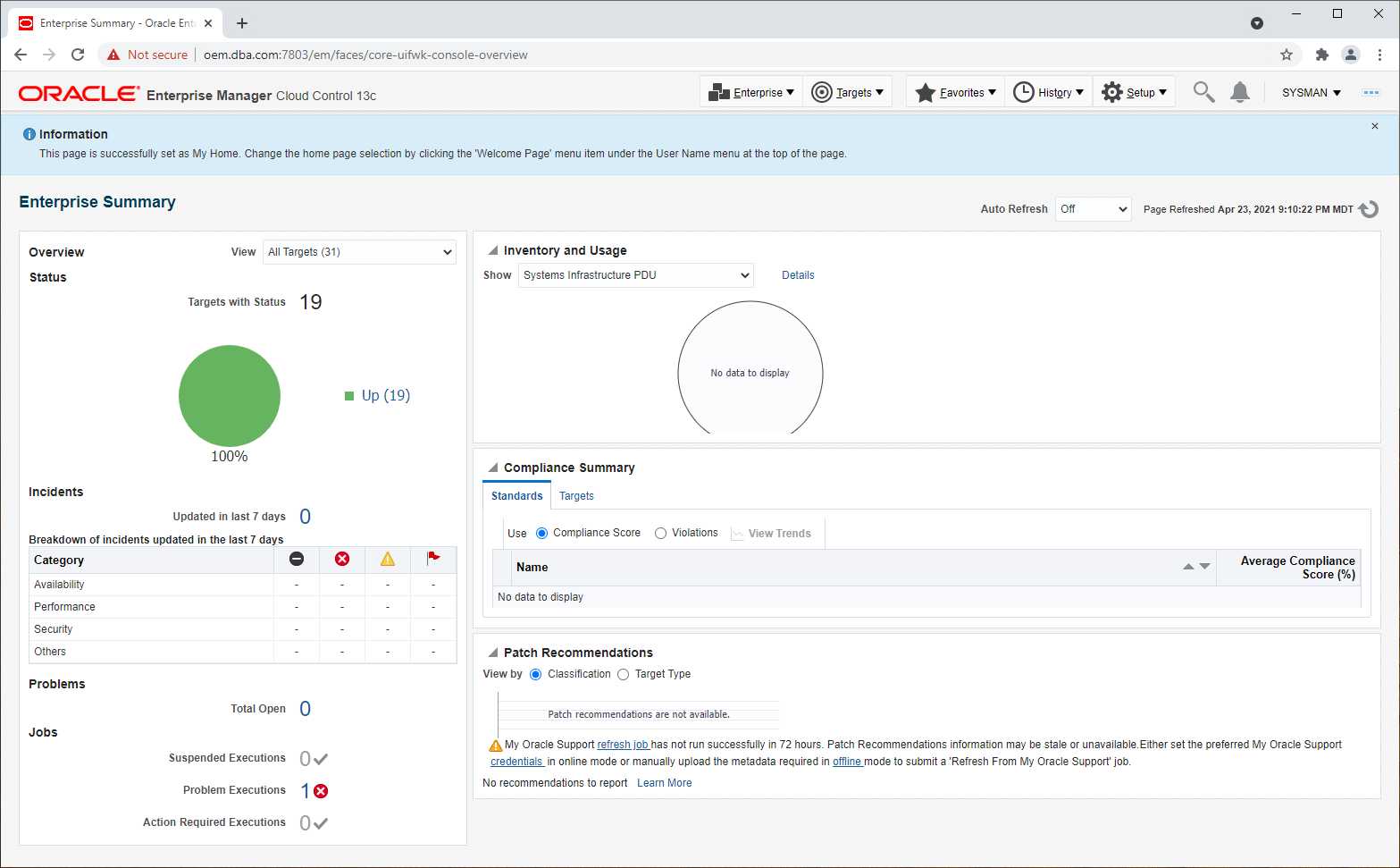Open the Enterprise menu
Screen dimensions: 1400x868
[751, 92]
